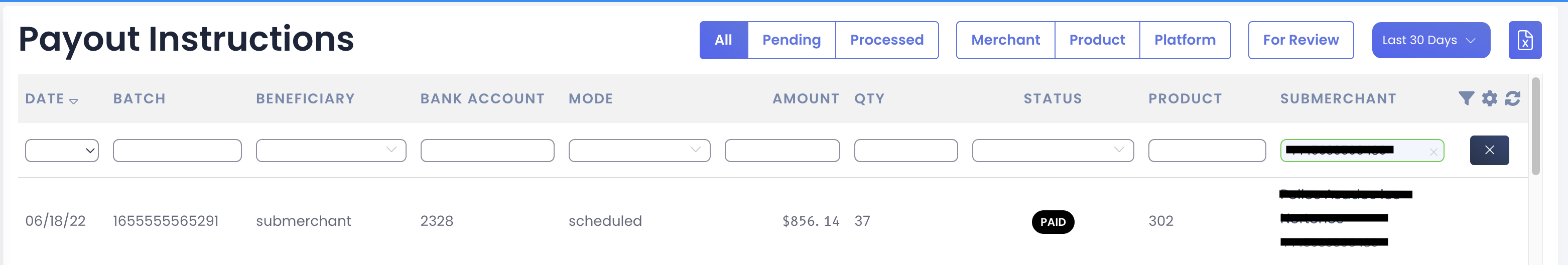Click the Batch filter input field
The image size is (1568, 265).
point(177,151)
